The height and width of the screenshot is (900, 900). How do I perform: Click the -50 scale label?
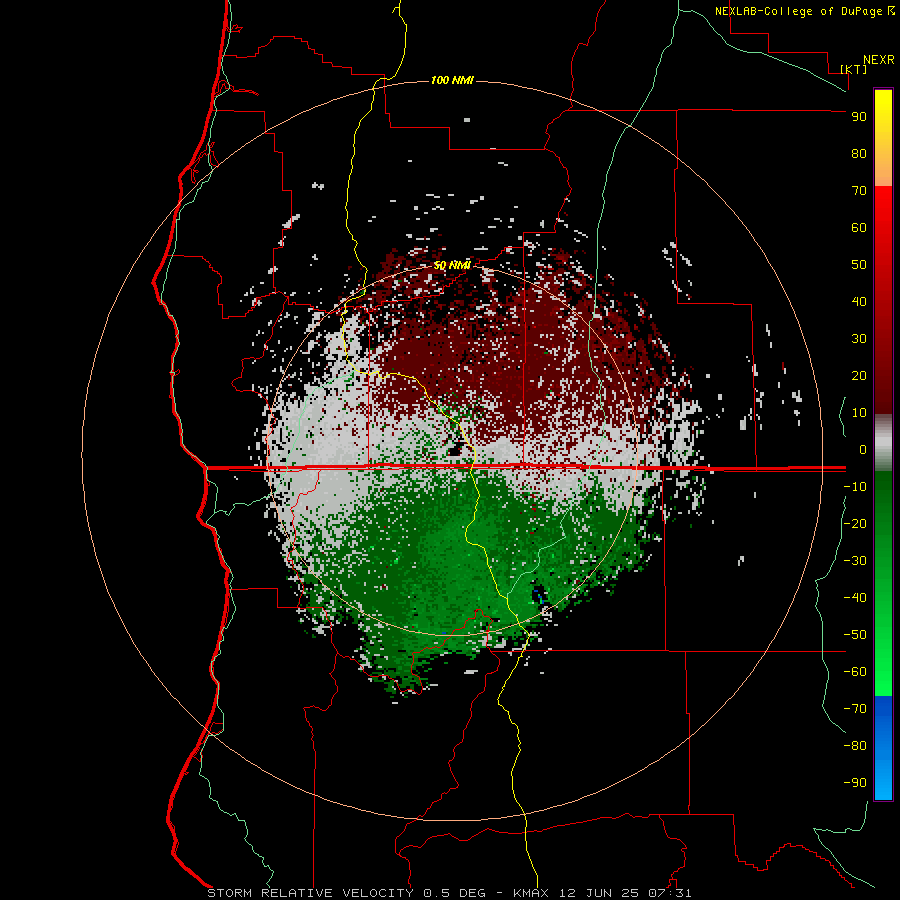click(x=855, y=635)
